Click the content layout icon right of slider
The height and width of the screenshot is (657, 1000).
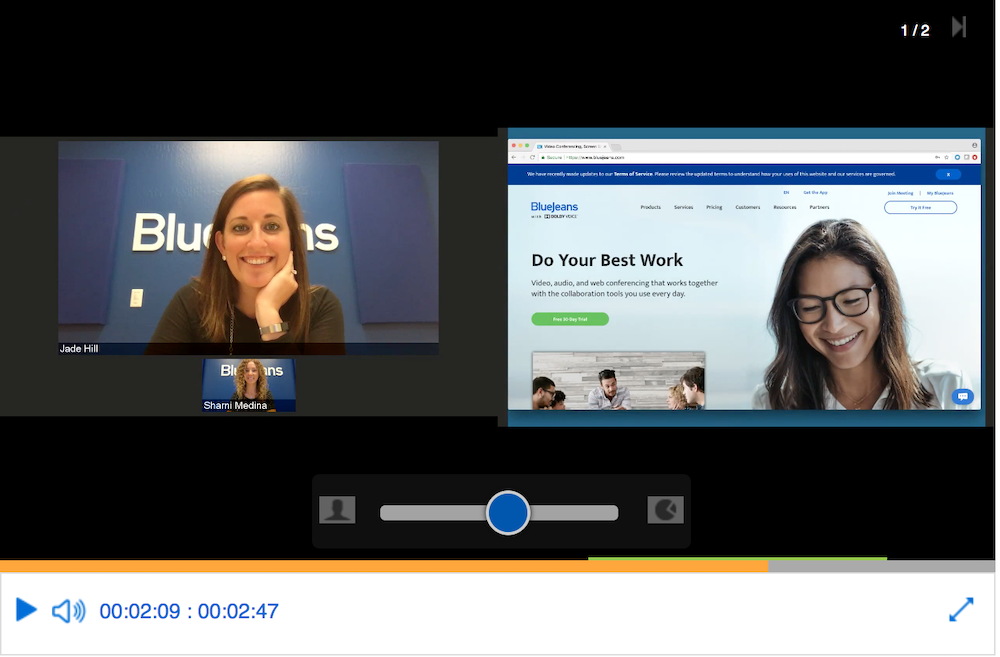click(665, 510)
